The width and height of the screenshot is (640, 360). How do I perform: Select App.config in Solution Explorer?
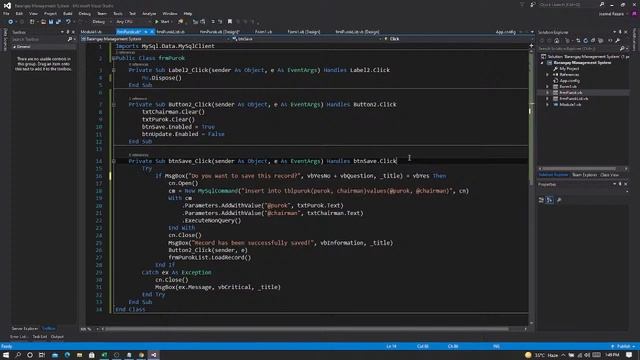[569, 81]
